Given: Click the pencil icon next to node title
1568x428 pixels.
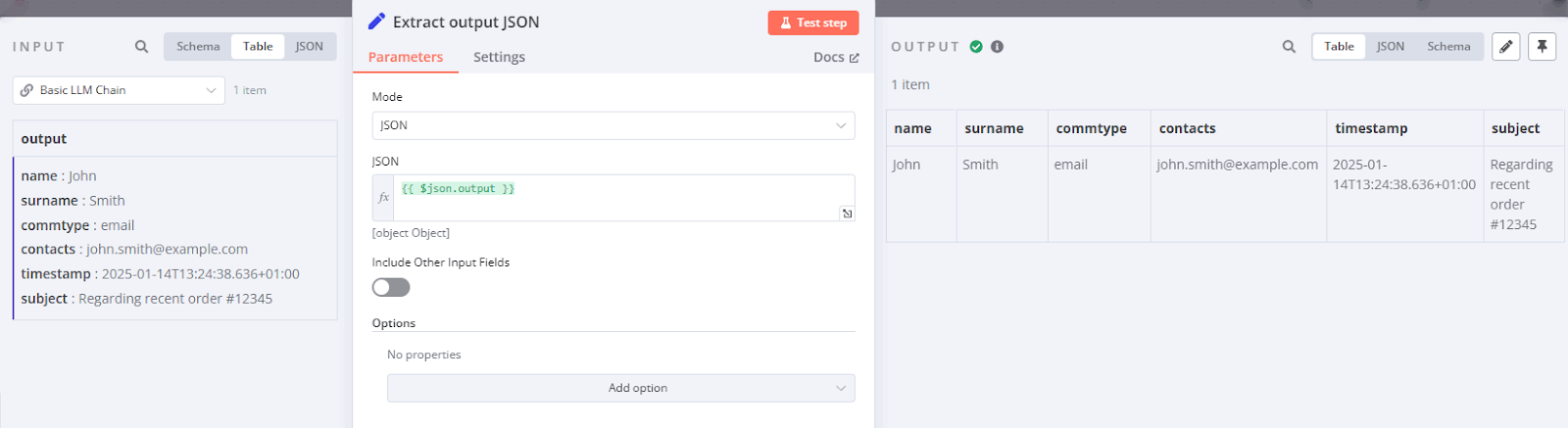Looking at the screenshot, I should [x=376, y=22].
